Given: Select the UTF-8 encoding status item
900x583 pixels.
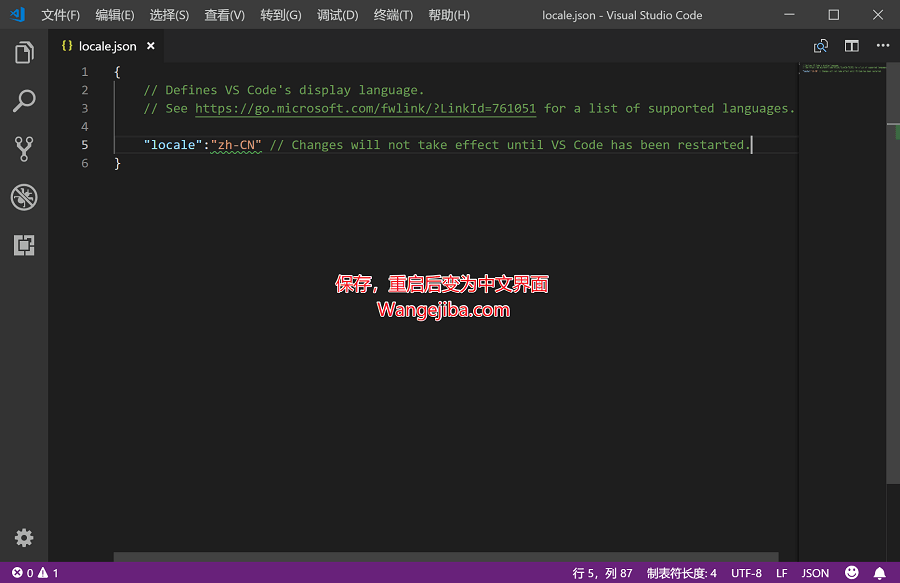Looking at the screenshot, I should click(746, 573).
